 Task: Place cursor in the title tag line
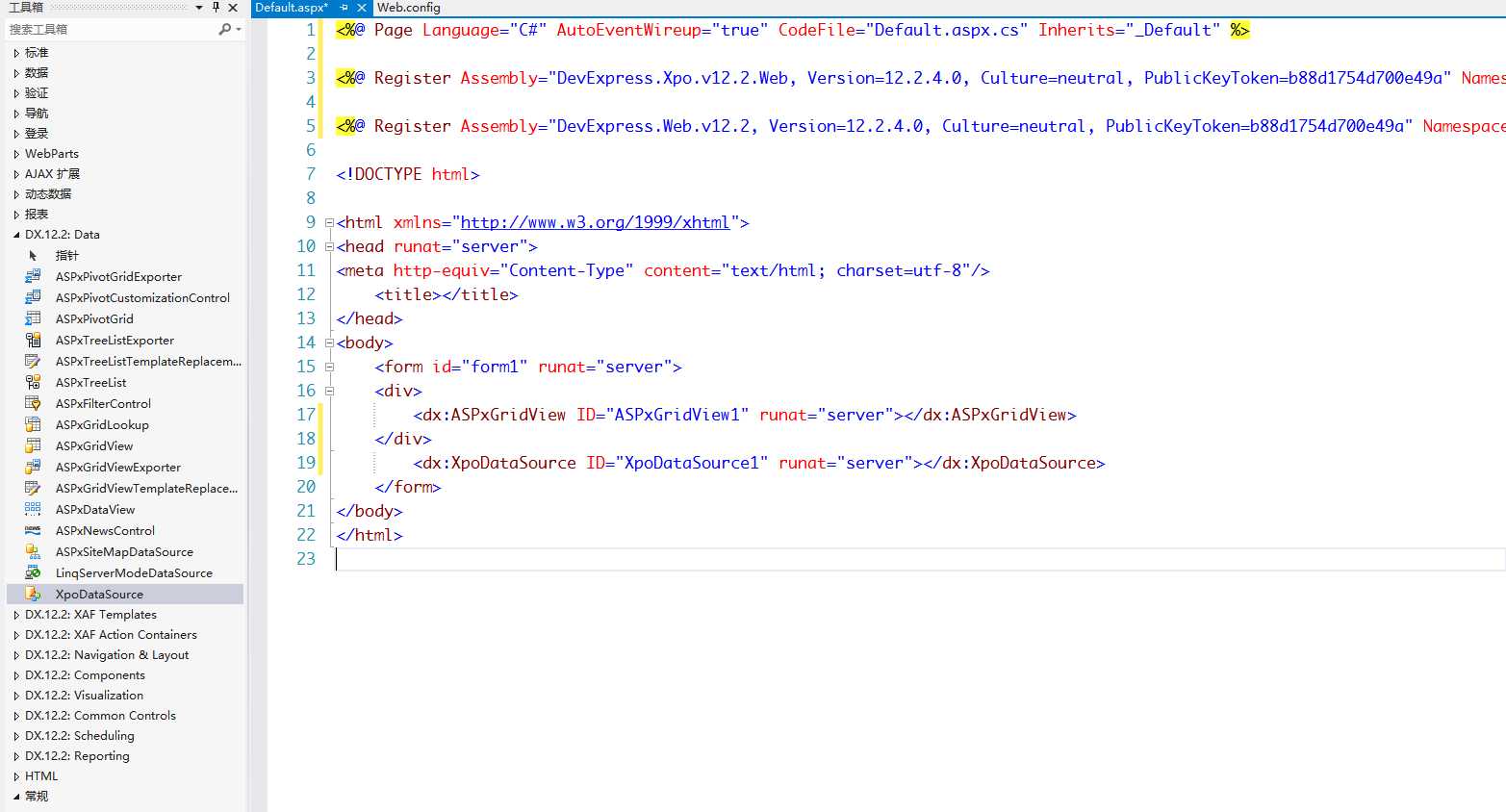click(x=447, y=294)
